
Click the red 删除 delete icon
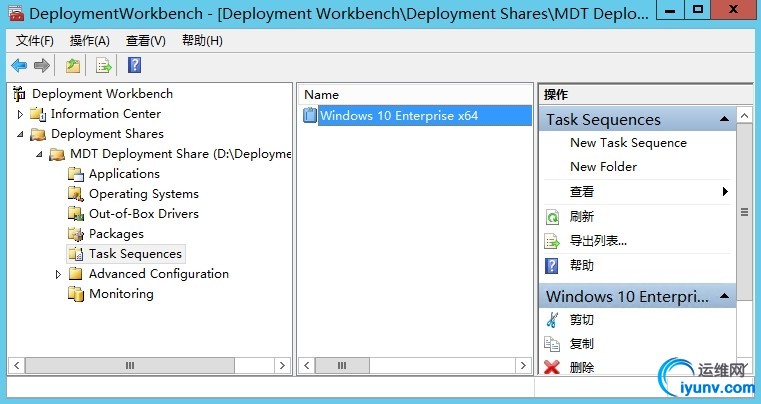[552, 367]
